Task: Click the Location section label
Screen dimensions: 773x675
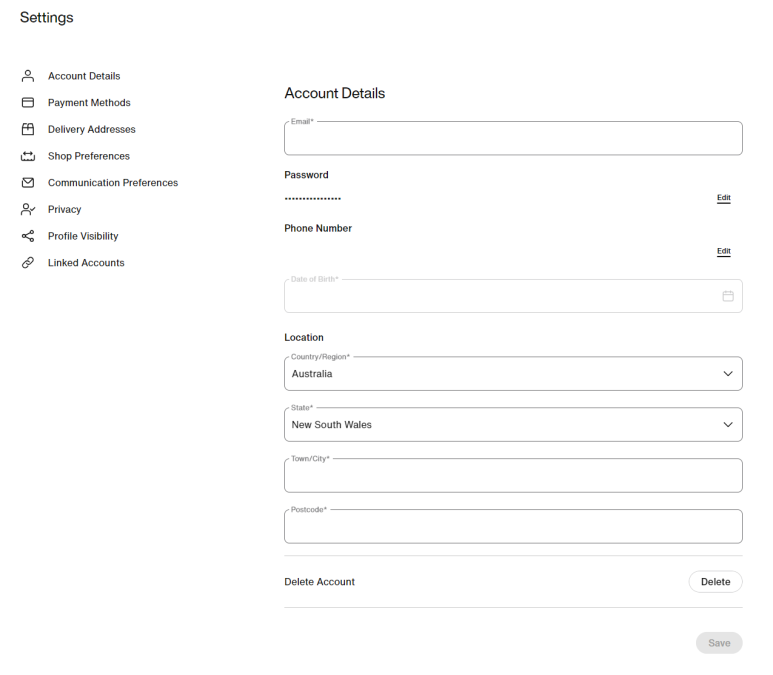Action: pos(304,337)
